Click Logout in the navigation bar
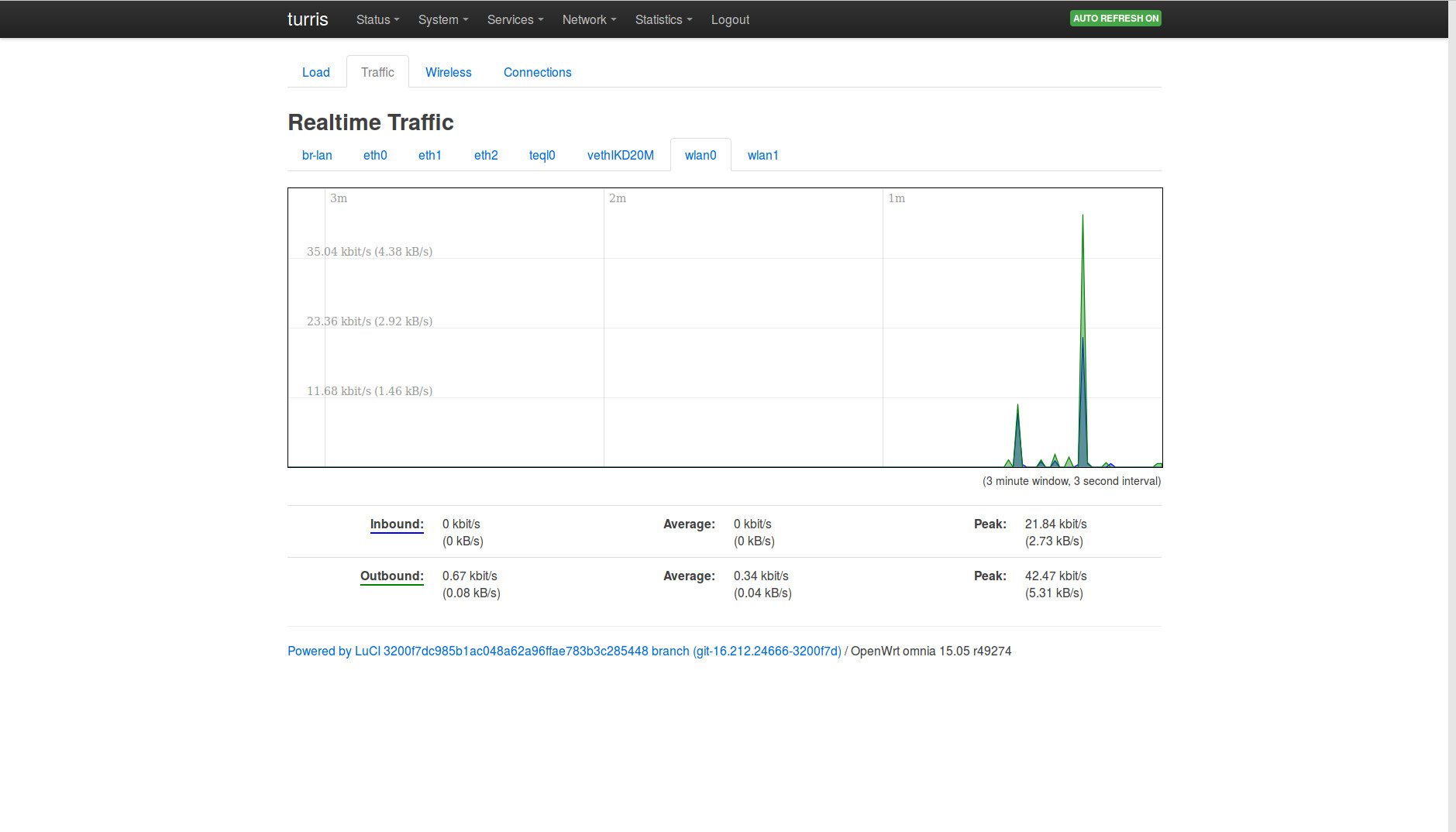This screenshot has width=1456, height=832. [730, 19]
